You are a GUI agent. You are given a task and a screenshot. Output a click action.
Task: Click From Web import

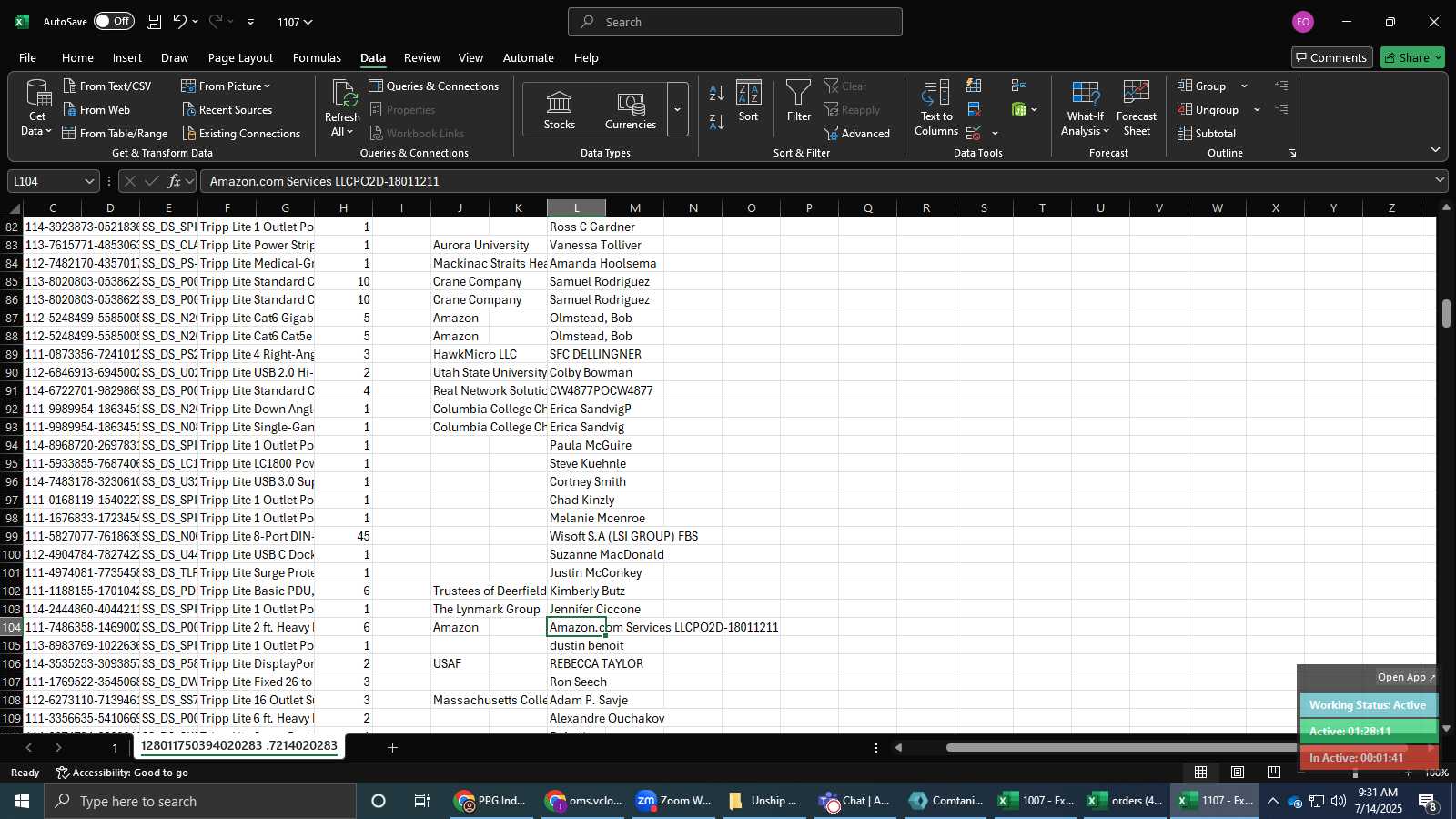[x=96, y=110]
